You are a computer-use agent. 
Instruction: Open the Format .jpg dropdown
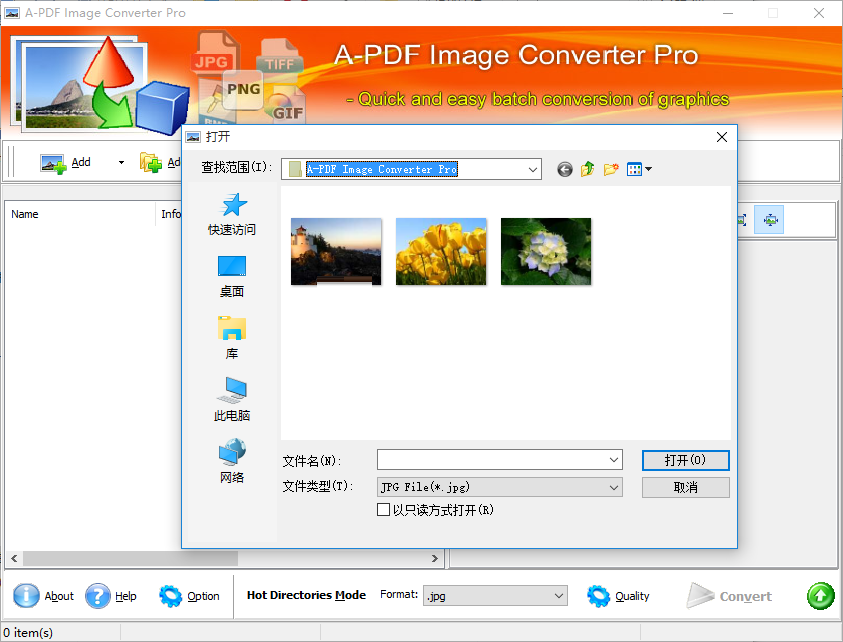(495, 596)
